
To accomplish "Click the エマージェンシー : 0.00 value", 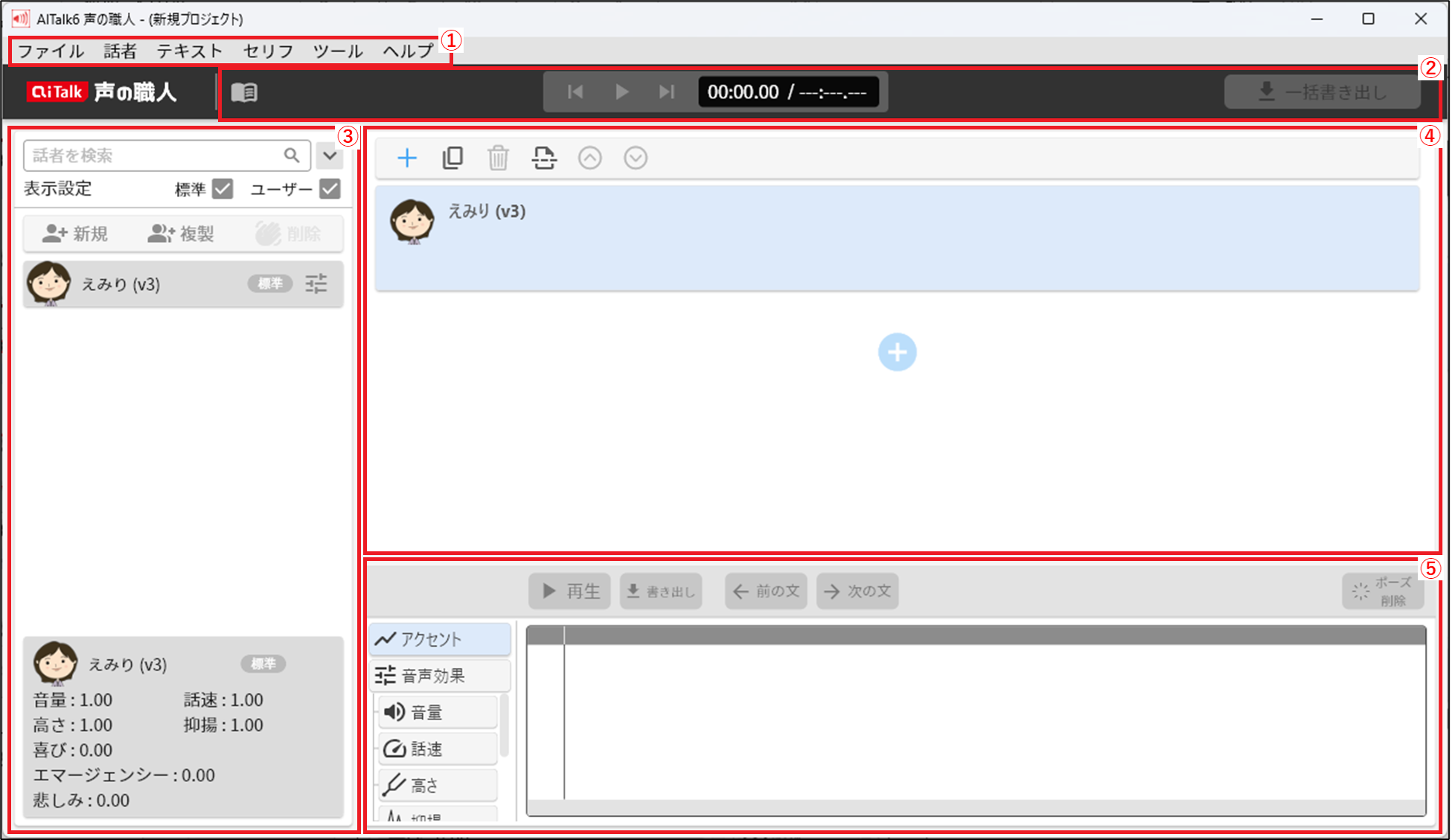I will (124, 776).
